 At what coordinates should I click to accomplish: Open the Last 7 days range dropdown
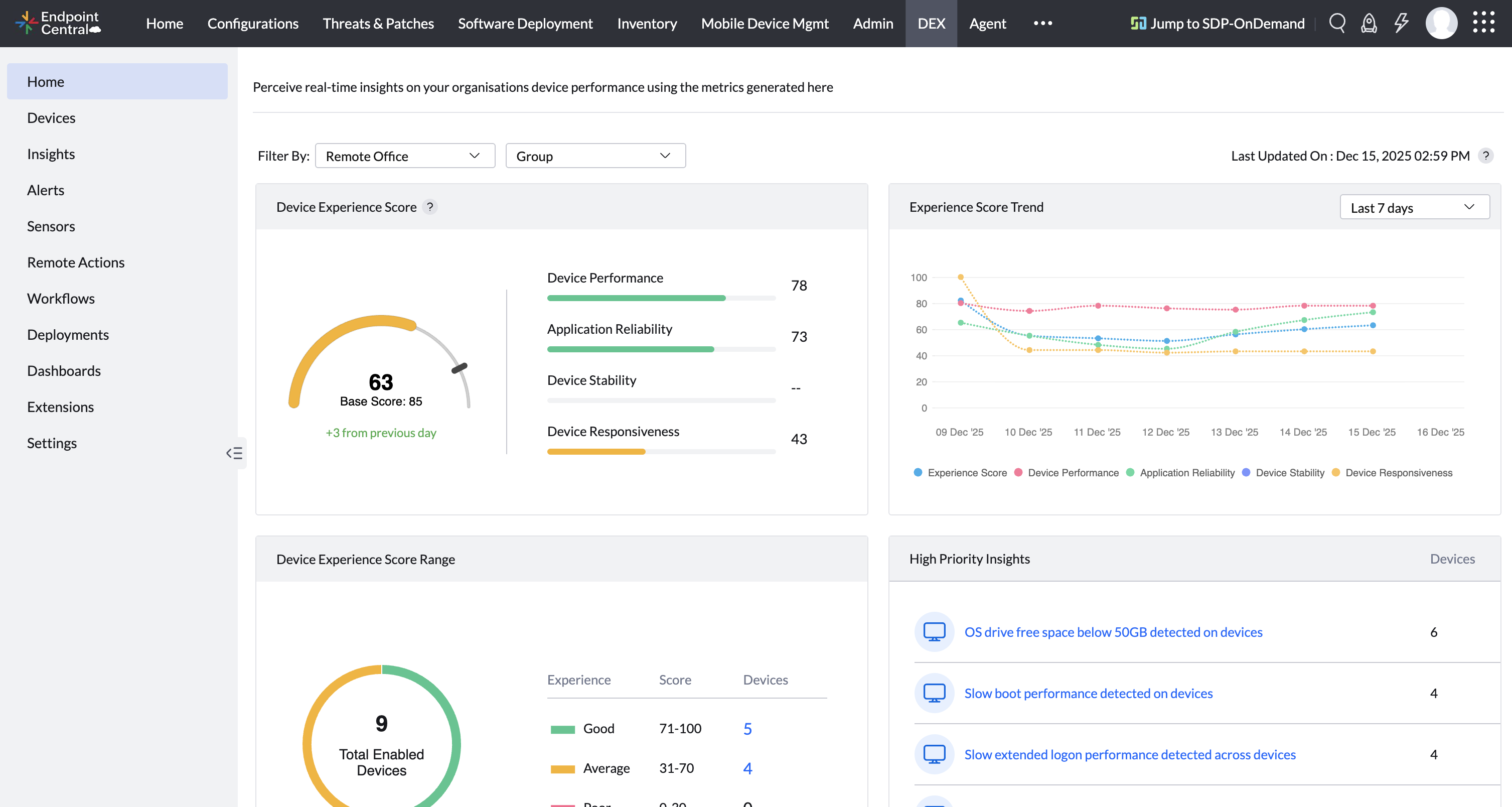[1414, 207]
